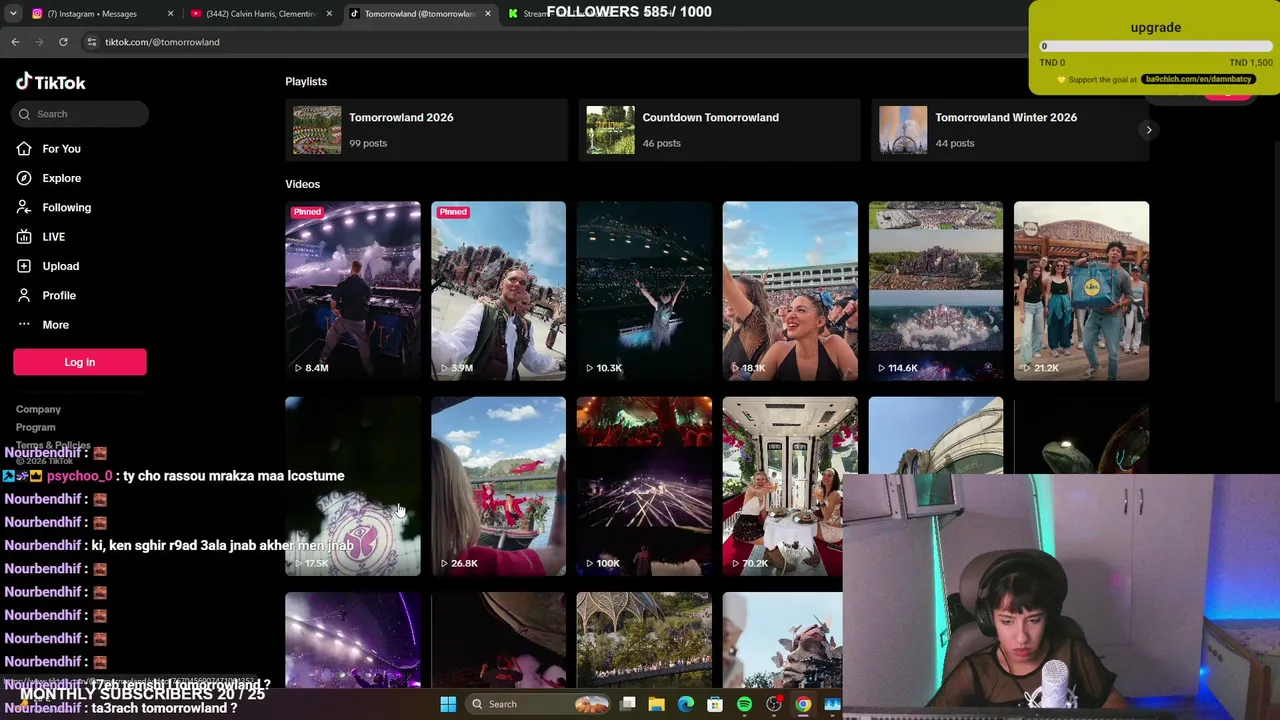
Task: Click the Playlists section heading
Action: click(306, 82)
